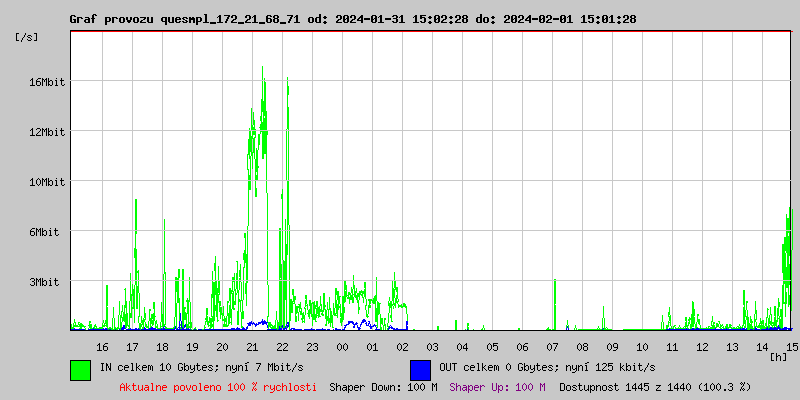The width and height of the screenshot is (800, 400).
Task: Select the 12Mbit y-axis label
Action: pos(46,132)
